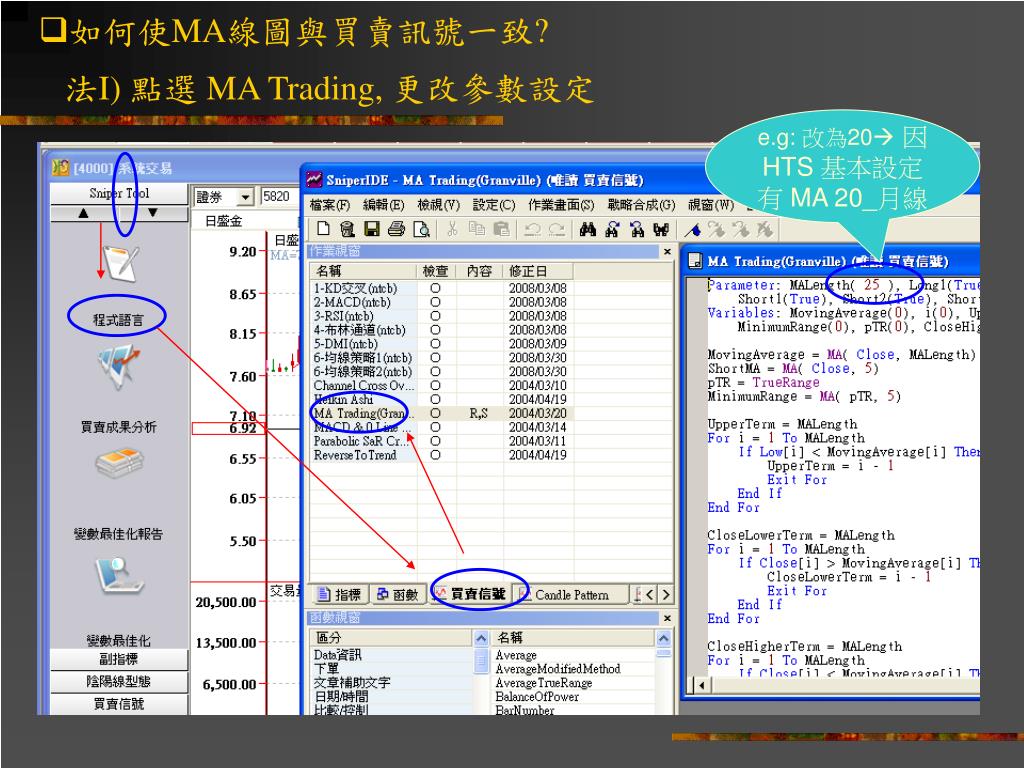The image size is (1024, 768).
Task: Close the 函數視窗 panel
Action: [667, 618]
